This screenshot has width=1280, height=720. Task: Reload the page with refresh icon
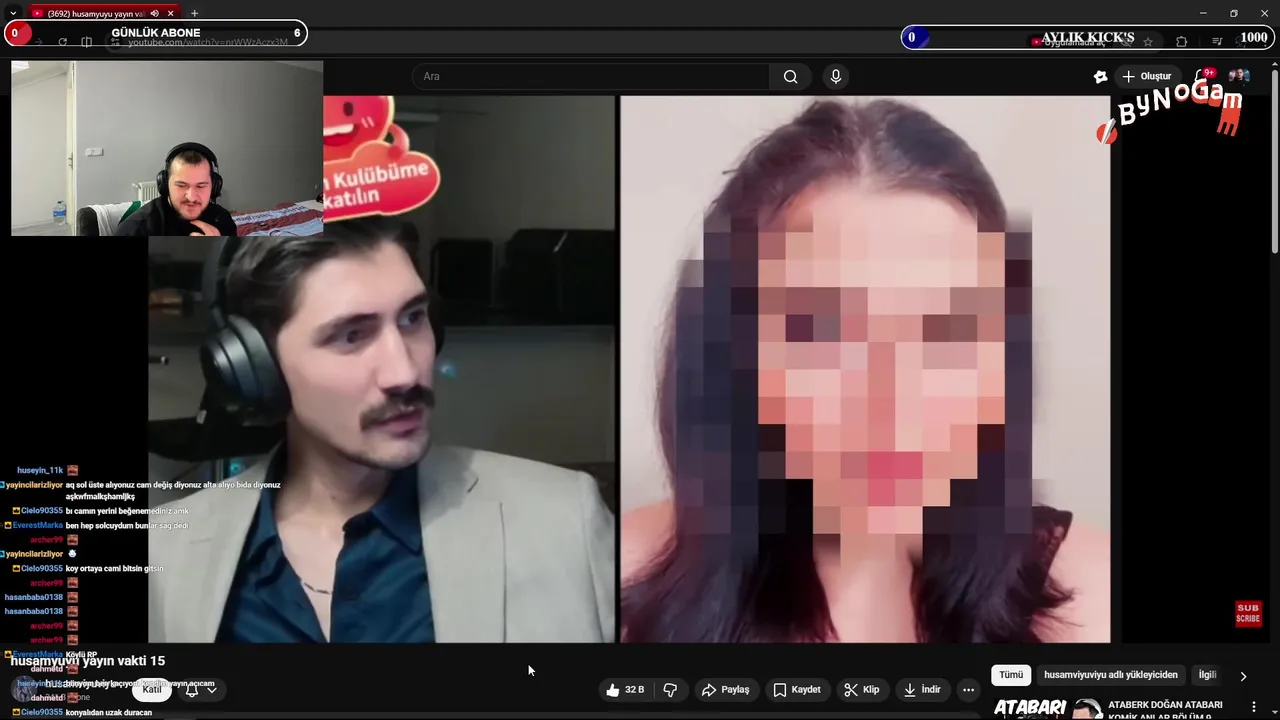(x=62, y=41)
